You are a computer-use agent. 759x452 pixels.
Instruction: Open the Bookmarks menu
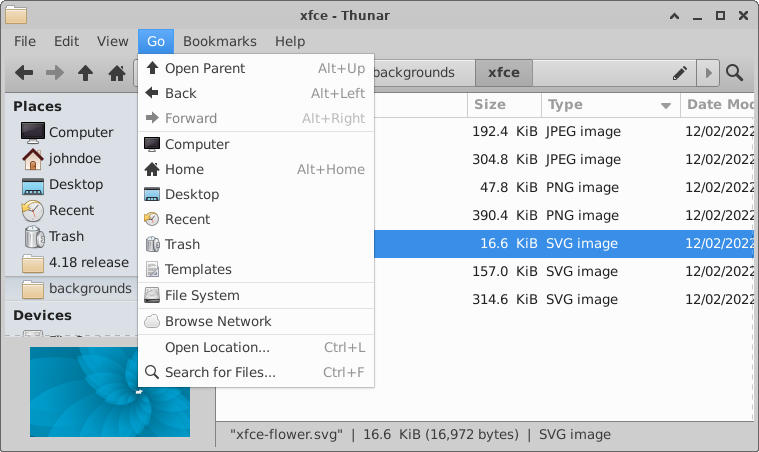coord(220,42)
